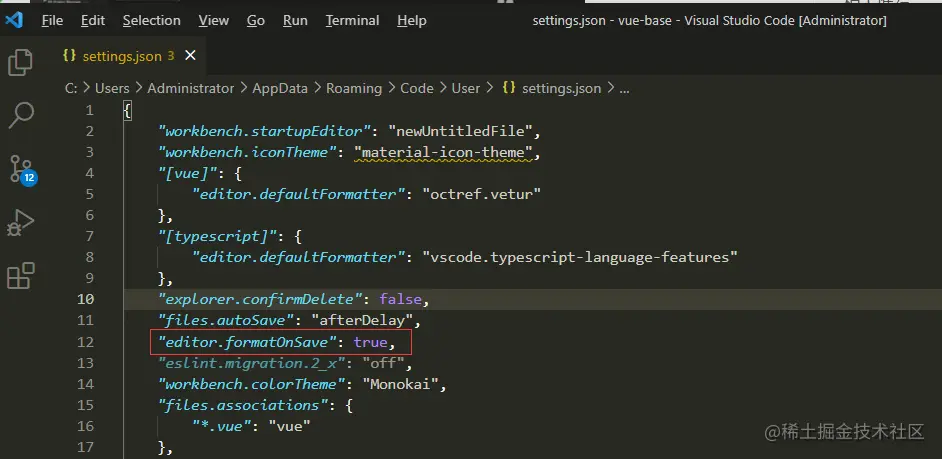Image resolution: width=942 pixels, height=459 pixels.
Task: Click the false value on line 10
Action: click(x=400, y=299)
